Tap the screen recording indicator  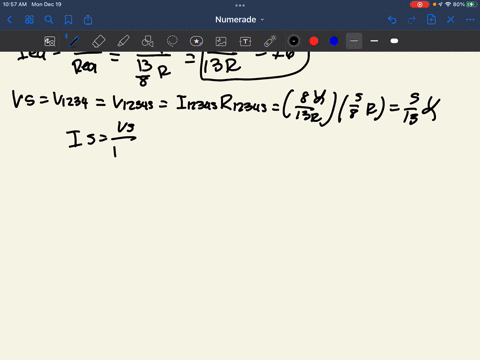[420, 4]
